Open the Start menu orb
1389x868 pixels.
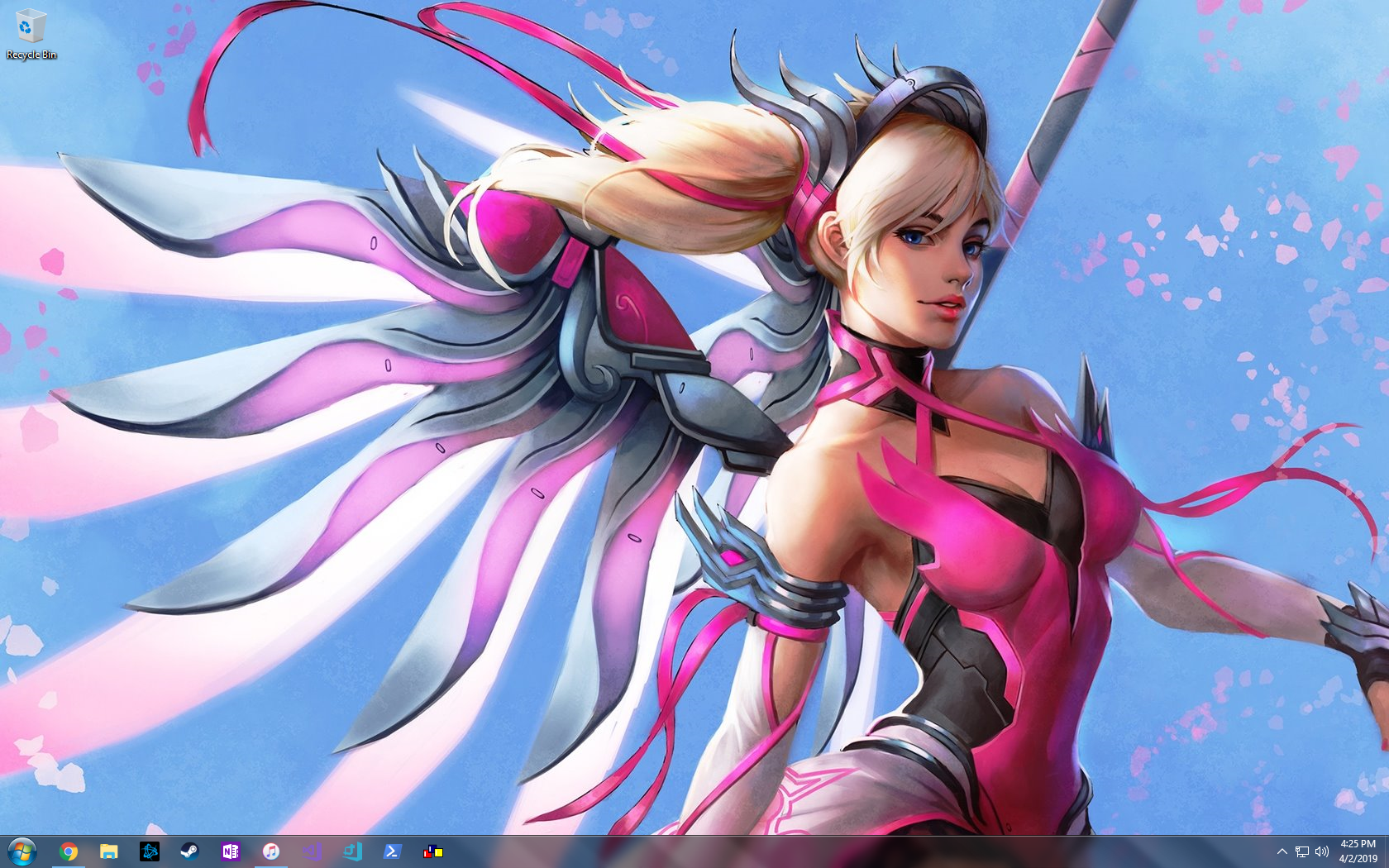(x=22, y=851)
